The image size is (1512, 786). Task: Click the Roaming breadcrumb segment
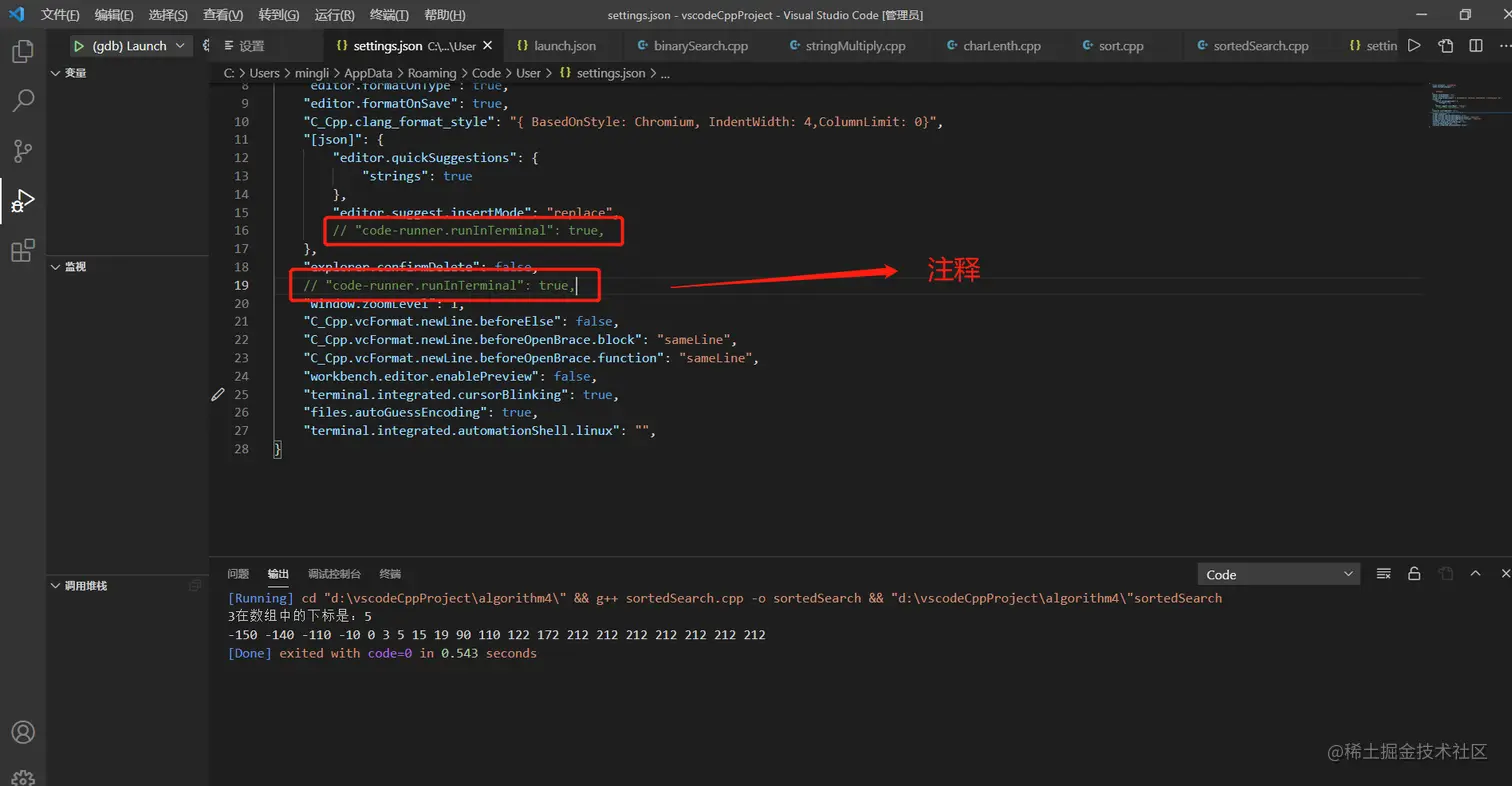[432, 73]
